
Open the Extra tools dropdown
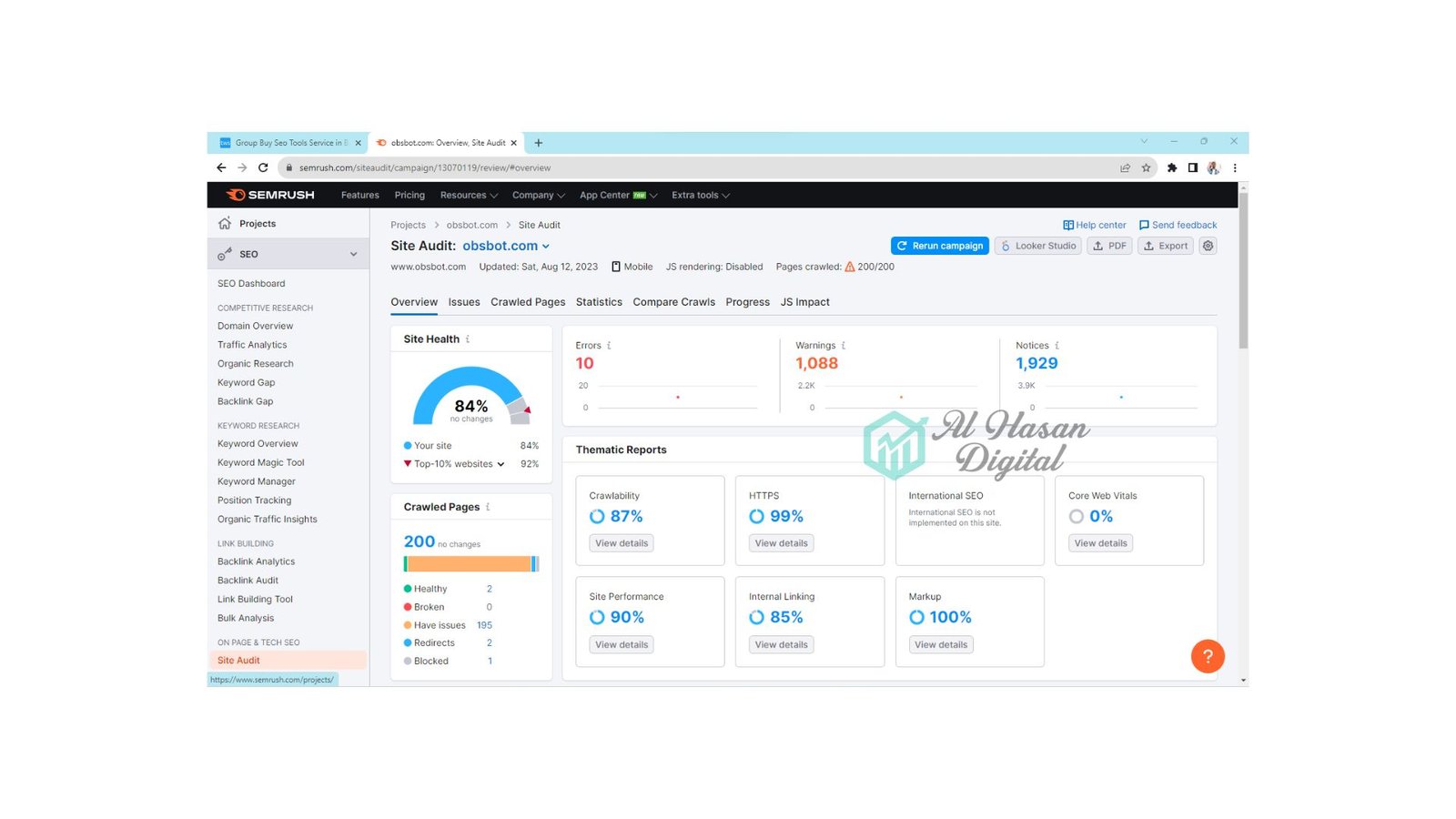(700, 195)
